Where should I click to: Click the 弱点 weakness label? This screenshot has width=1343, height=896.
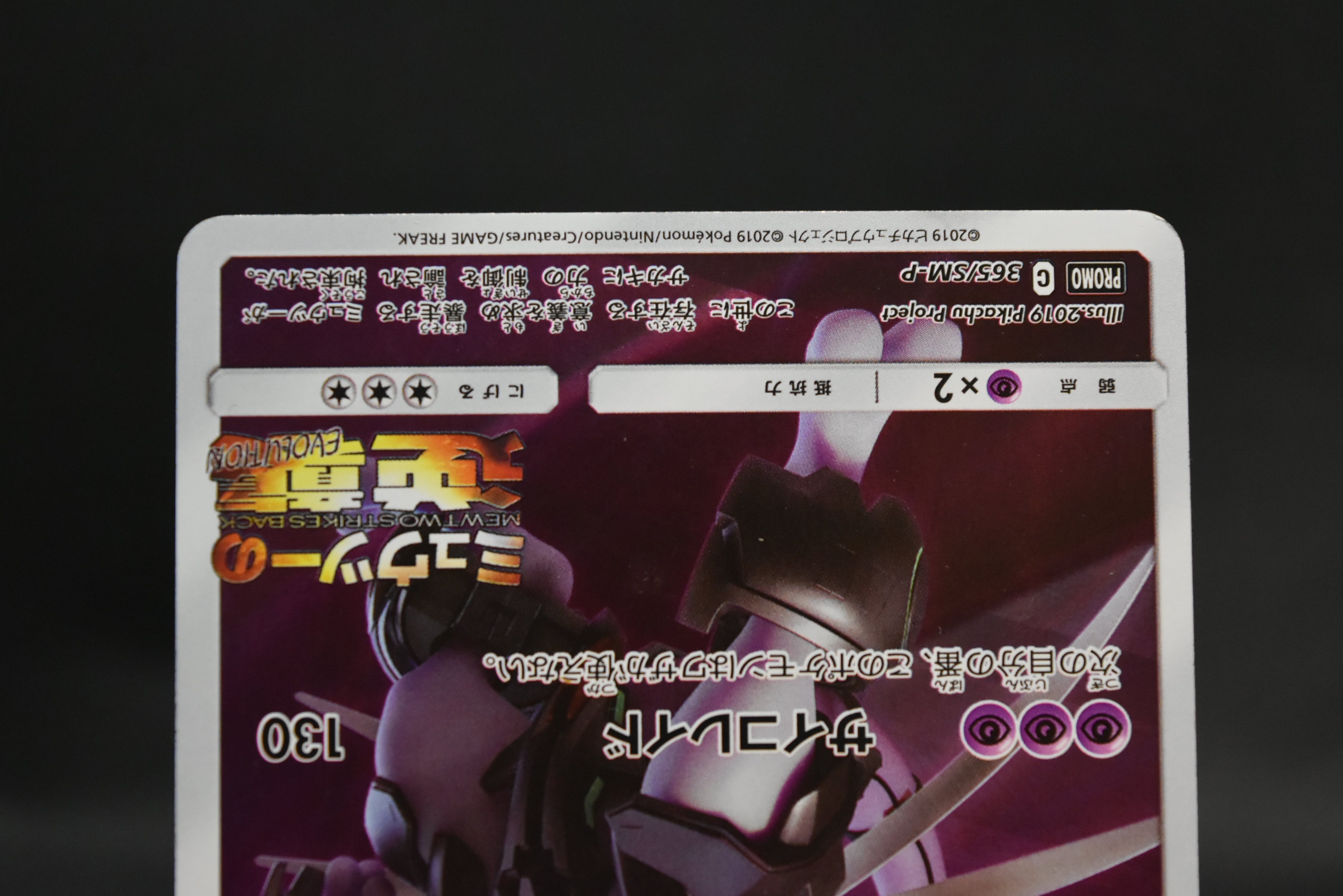(x=1088, y=387)
